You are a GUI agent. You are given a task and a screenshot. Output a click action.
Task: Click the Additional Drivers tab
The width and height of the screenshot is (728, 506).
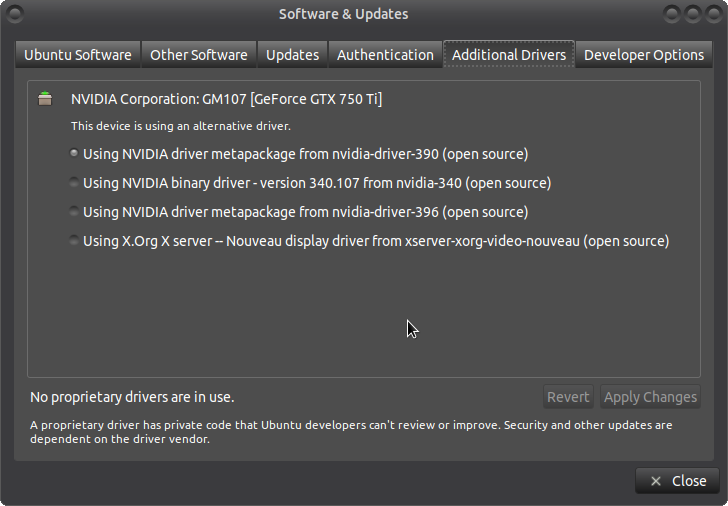pyautogui.click(x=509, y=54)
